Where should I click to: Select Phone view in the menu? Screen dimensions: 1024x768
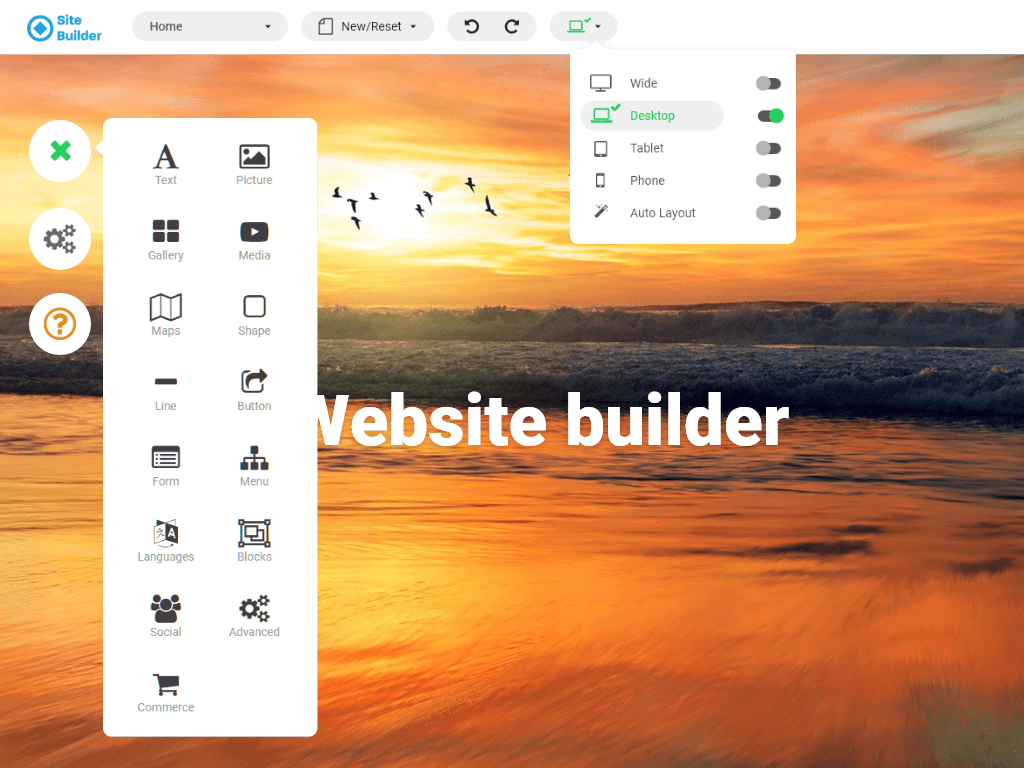(652, 180)
